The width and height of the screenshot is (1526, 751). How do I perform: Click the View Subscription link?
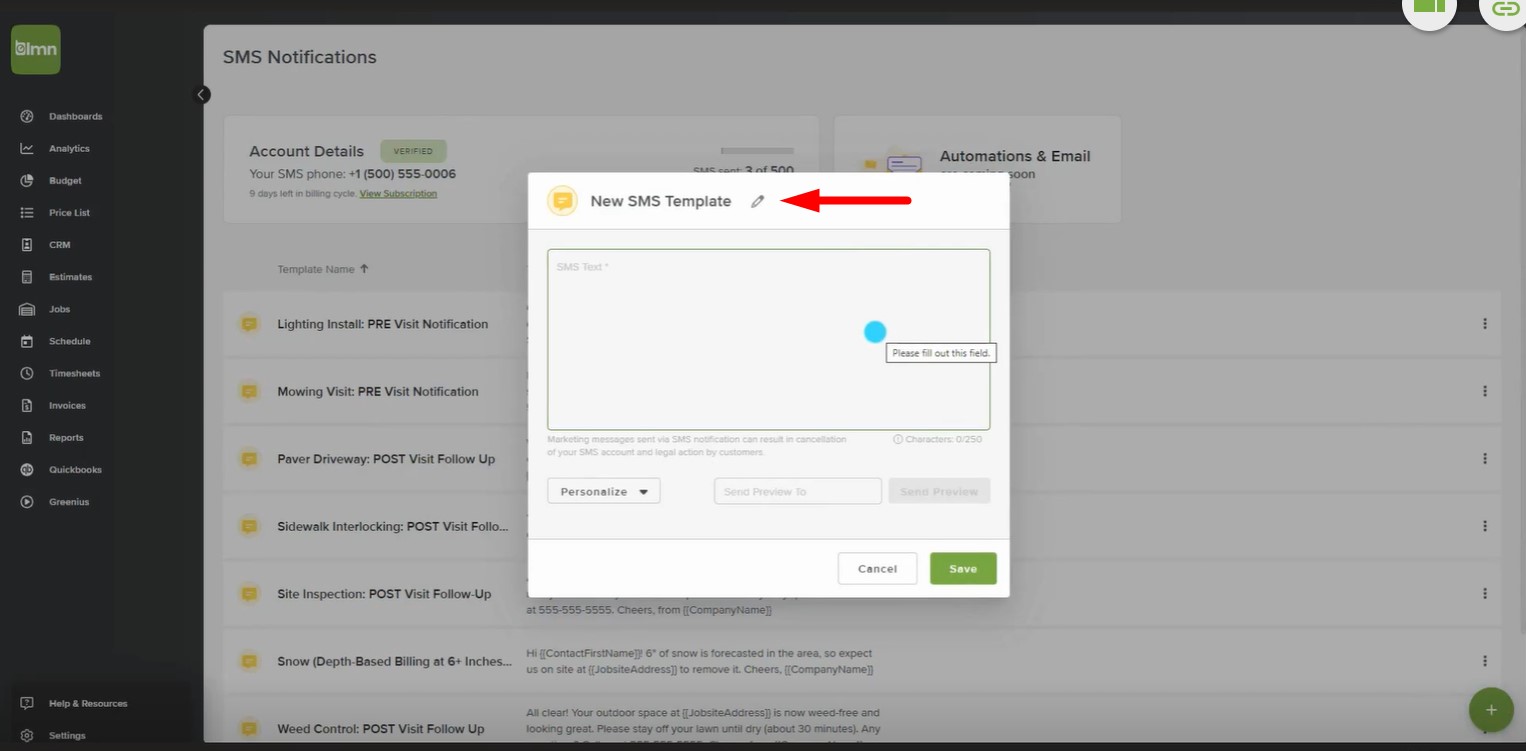click(x=398, y=193)
